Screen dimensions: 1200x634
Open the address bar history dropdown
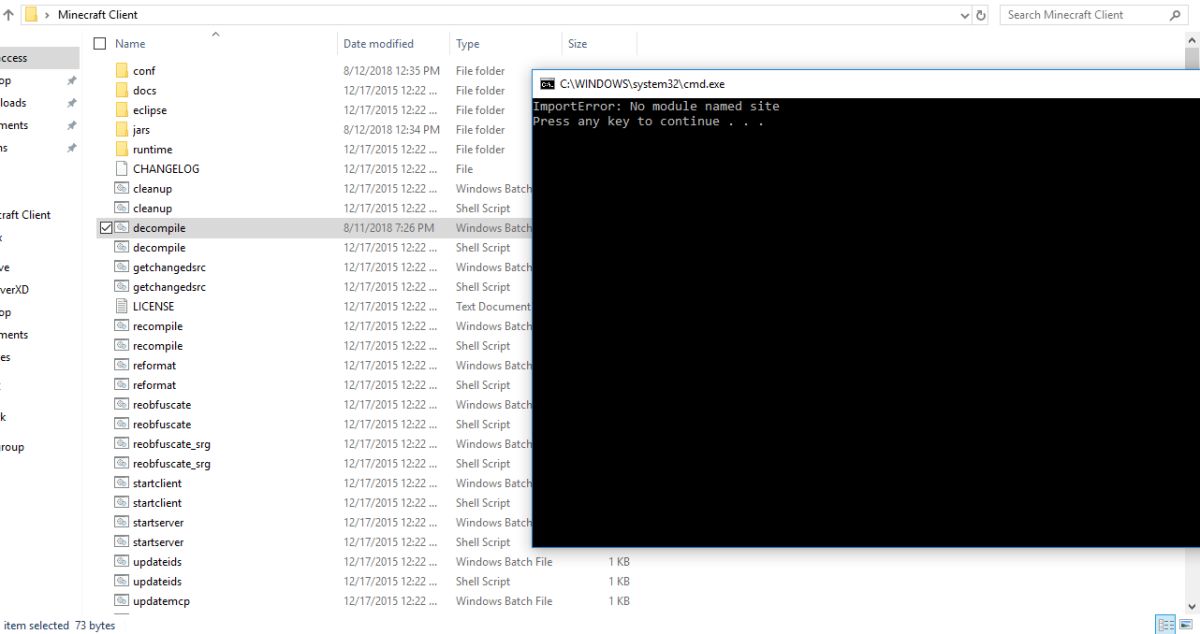coord(965,15)
